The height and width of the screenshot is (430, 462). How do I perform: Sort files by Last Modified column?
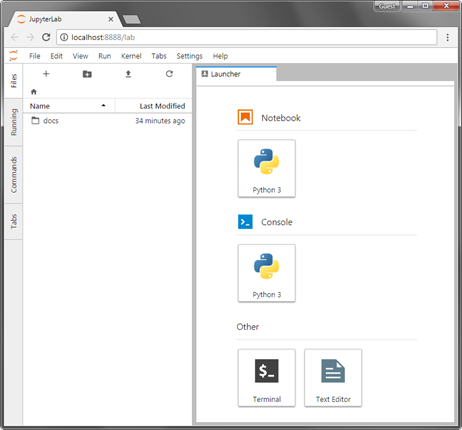(x=154, y=106)
